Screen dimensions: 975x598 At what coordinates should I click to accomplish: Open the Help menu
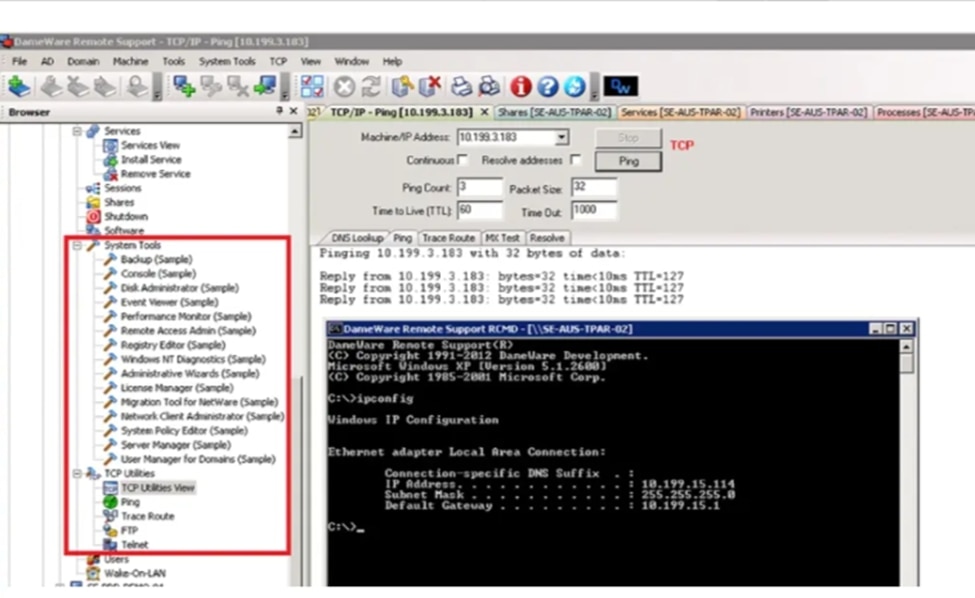coord(392,61)
